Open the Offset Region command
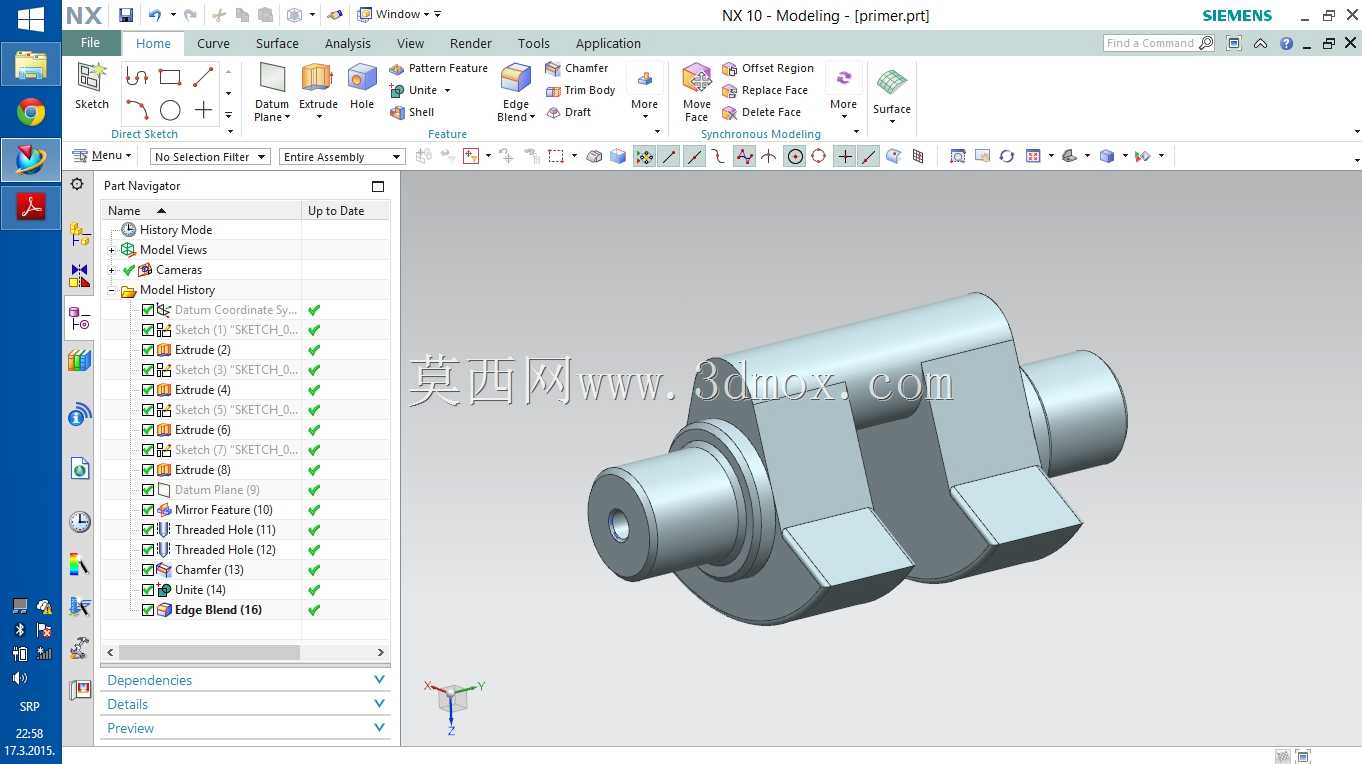 click(768, 68)
